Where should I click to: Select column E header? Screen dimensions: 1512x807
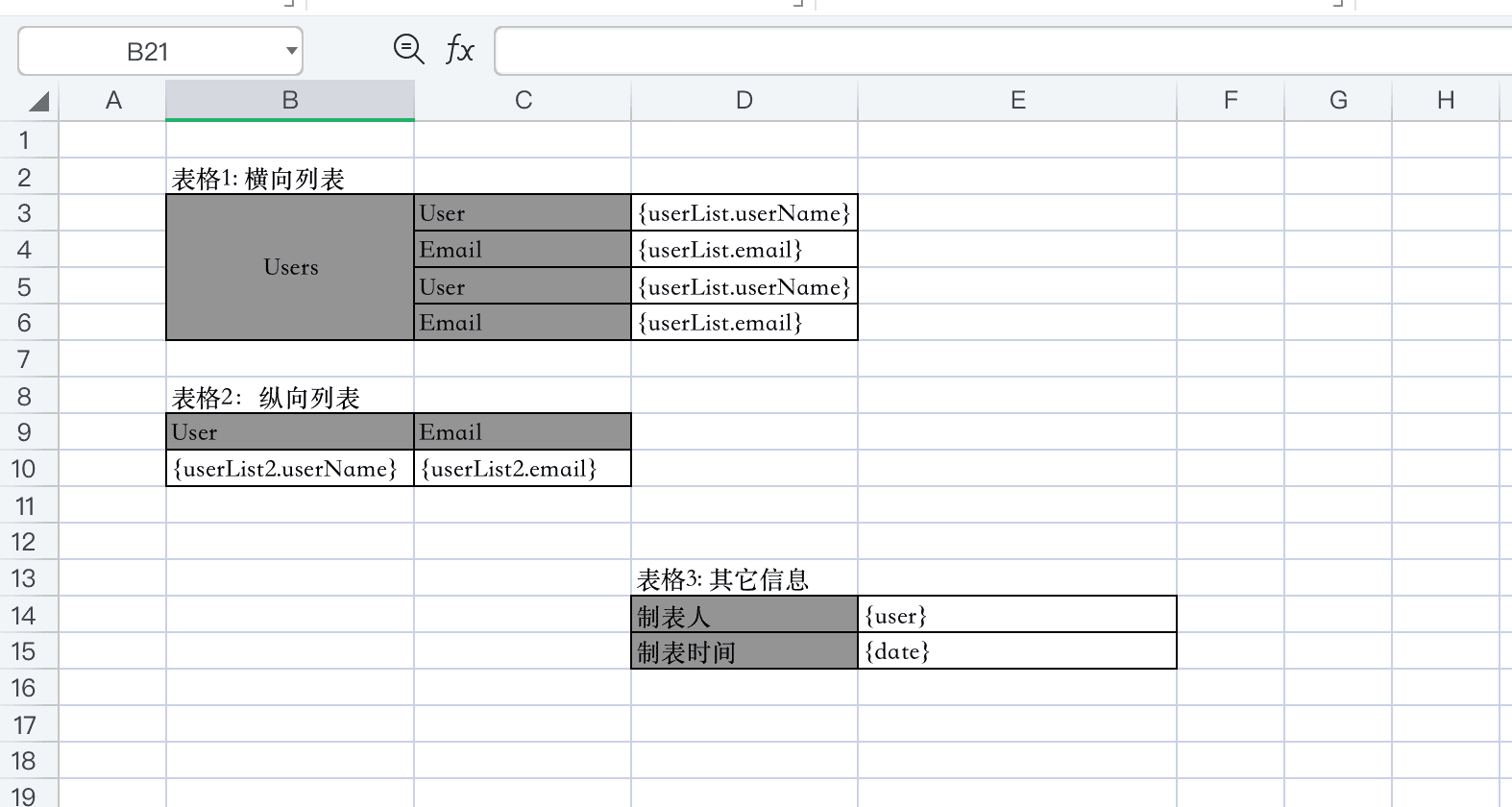point(1017,100)
